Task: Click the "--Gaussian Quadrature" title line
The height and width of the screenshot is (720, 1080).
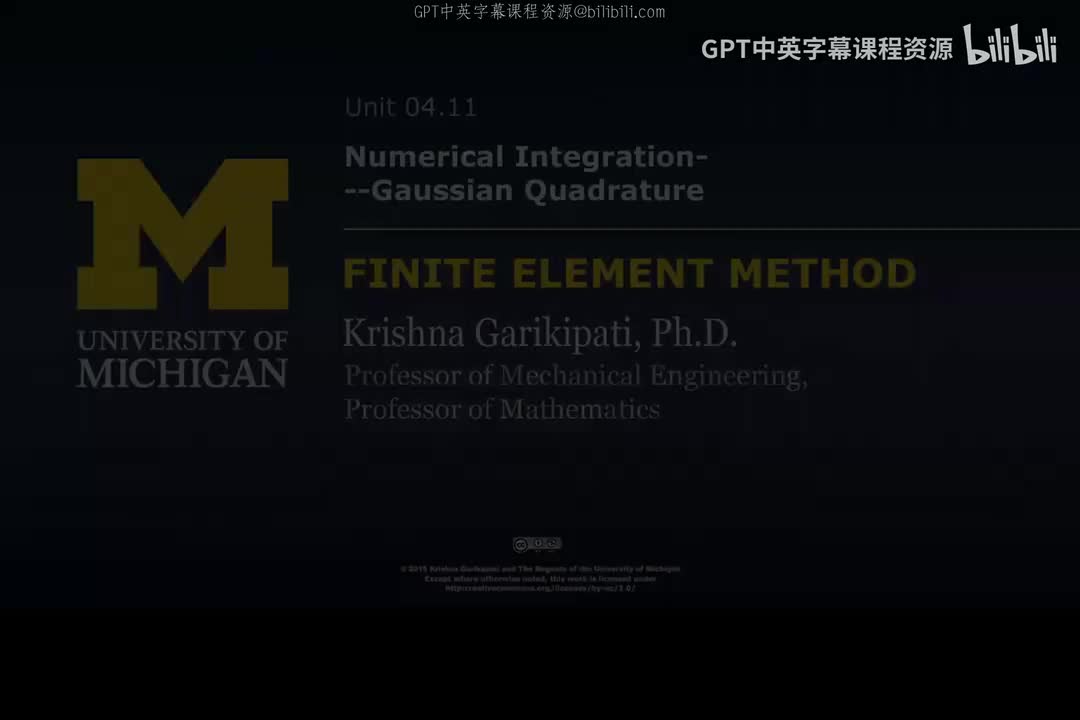Action: [524, 191]
